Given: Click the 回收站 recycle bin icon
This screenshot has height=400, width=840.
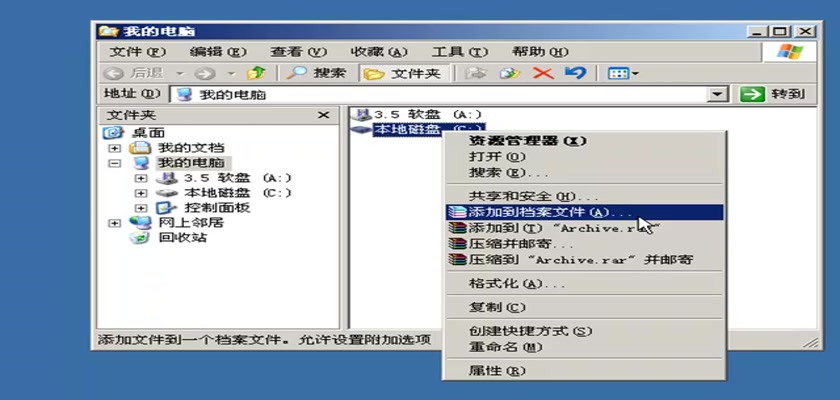Looking at the screenshot, I should tap(139, 238).
